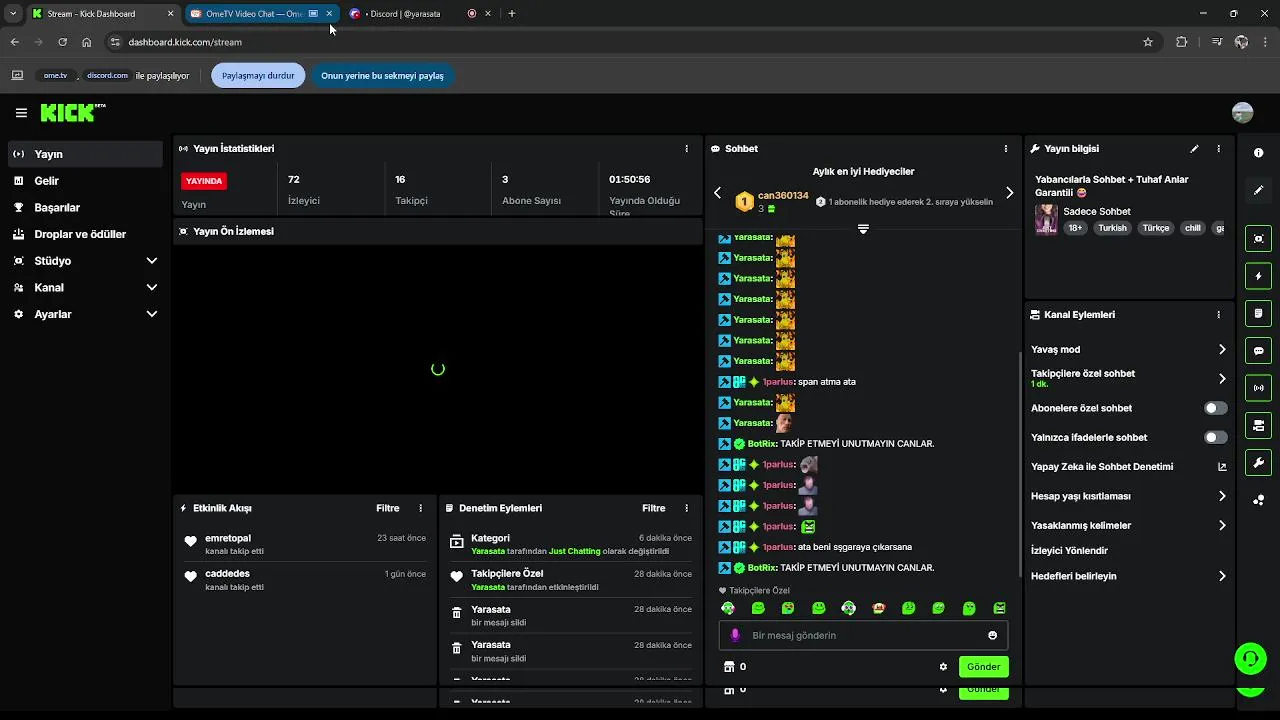Click the Paylaşmayı durdur button
This screenshot has width=1280, height=720.
tap(258, 75)
